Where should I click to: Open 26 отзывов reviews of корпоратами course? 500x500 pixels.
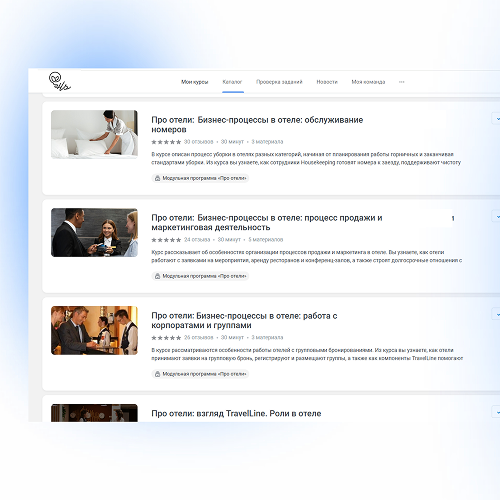pos(199,338)
